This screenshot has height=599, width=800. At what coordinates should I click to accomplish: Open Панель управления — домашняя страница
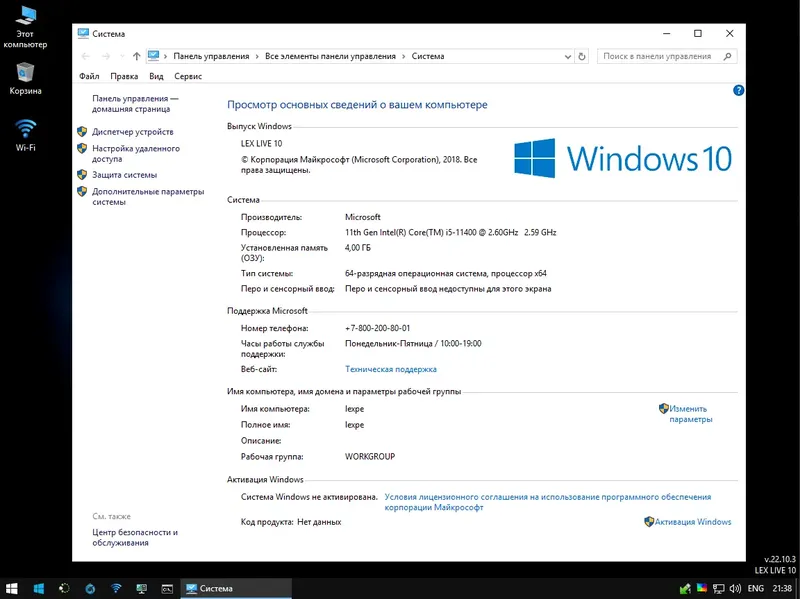coord(135,104)
